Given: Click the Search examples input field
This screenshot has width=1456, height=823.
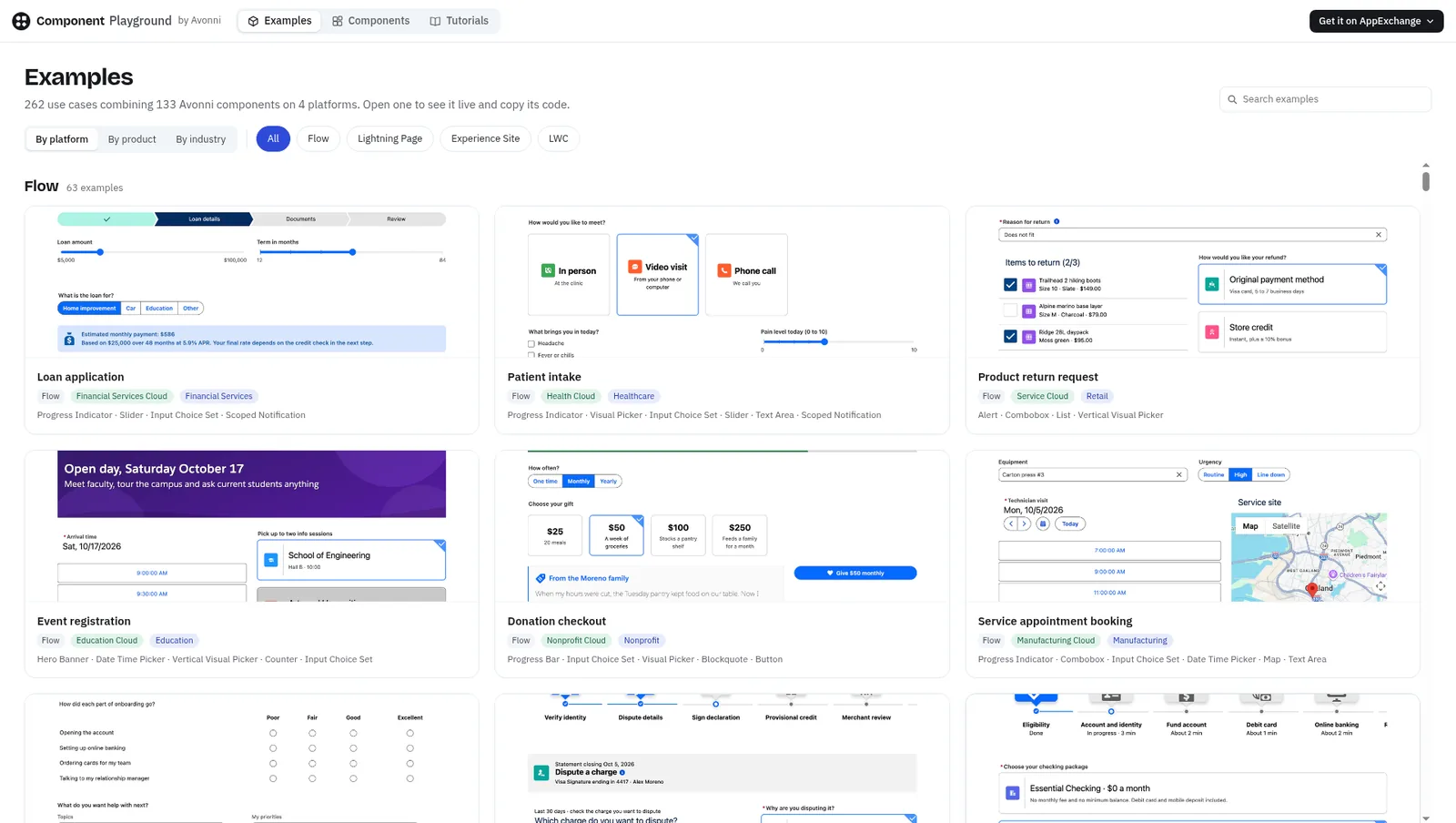Looking at the screenshot, I should click(1325, 99).
